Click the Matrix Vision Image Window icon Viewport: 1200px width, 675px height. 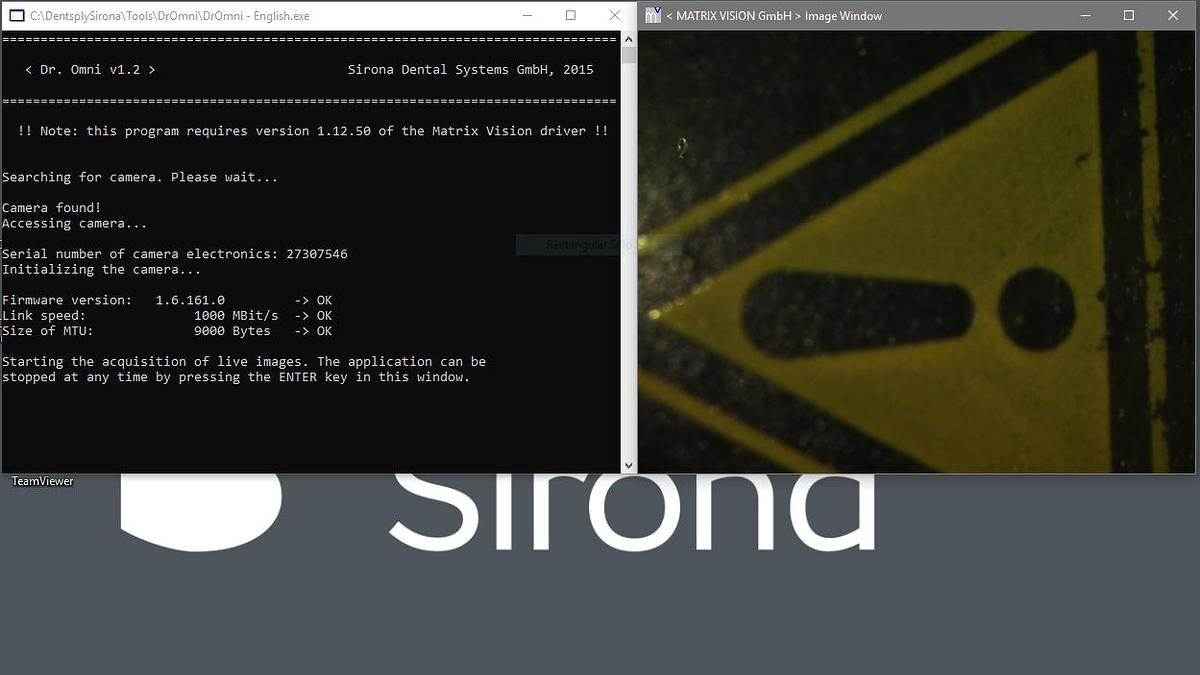[653, 16]
